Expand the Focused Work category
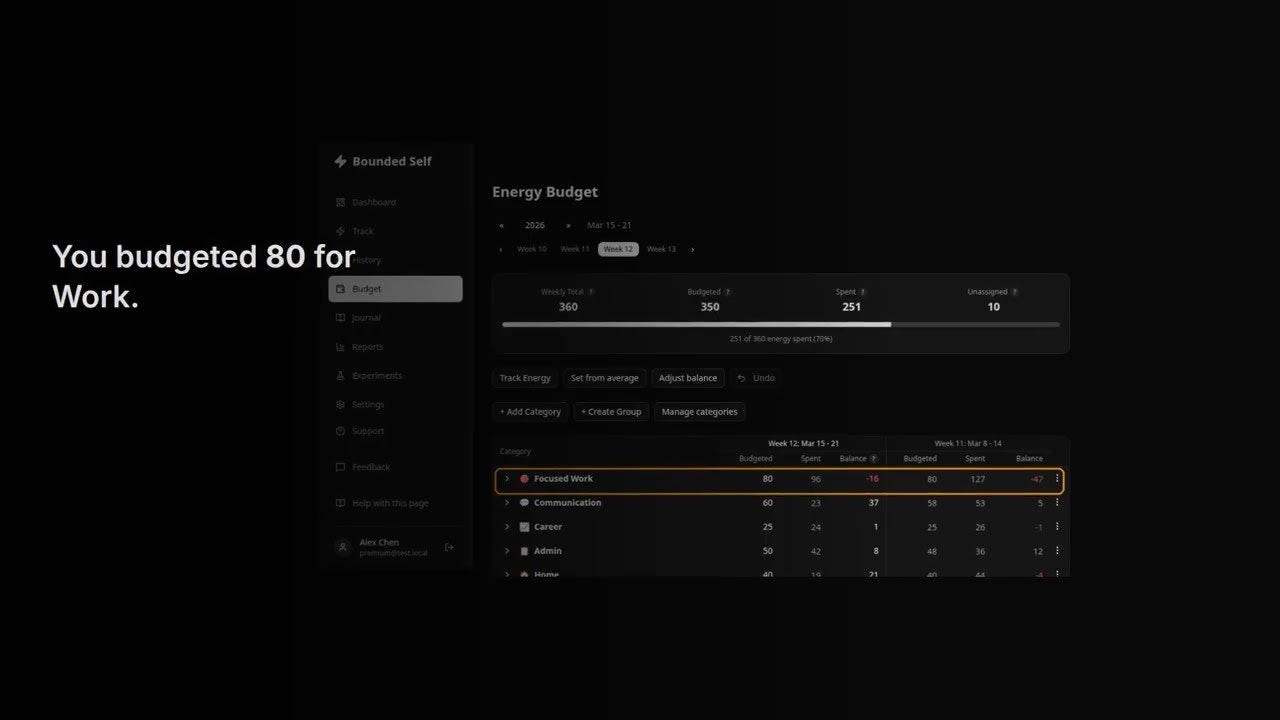 point(507,479)
